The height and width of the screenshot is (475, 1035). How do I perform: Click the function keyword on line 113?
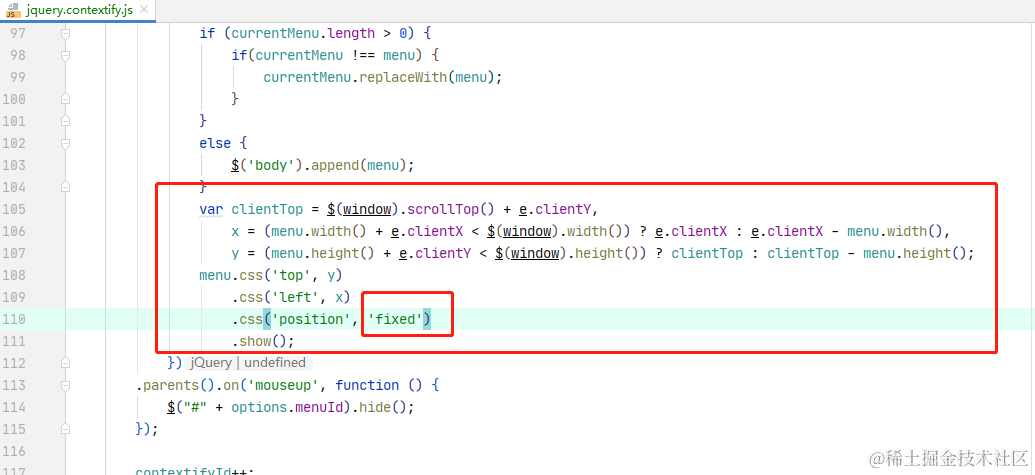point(367,385)
